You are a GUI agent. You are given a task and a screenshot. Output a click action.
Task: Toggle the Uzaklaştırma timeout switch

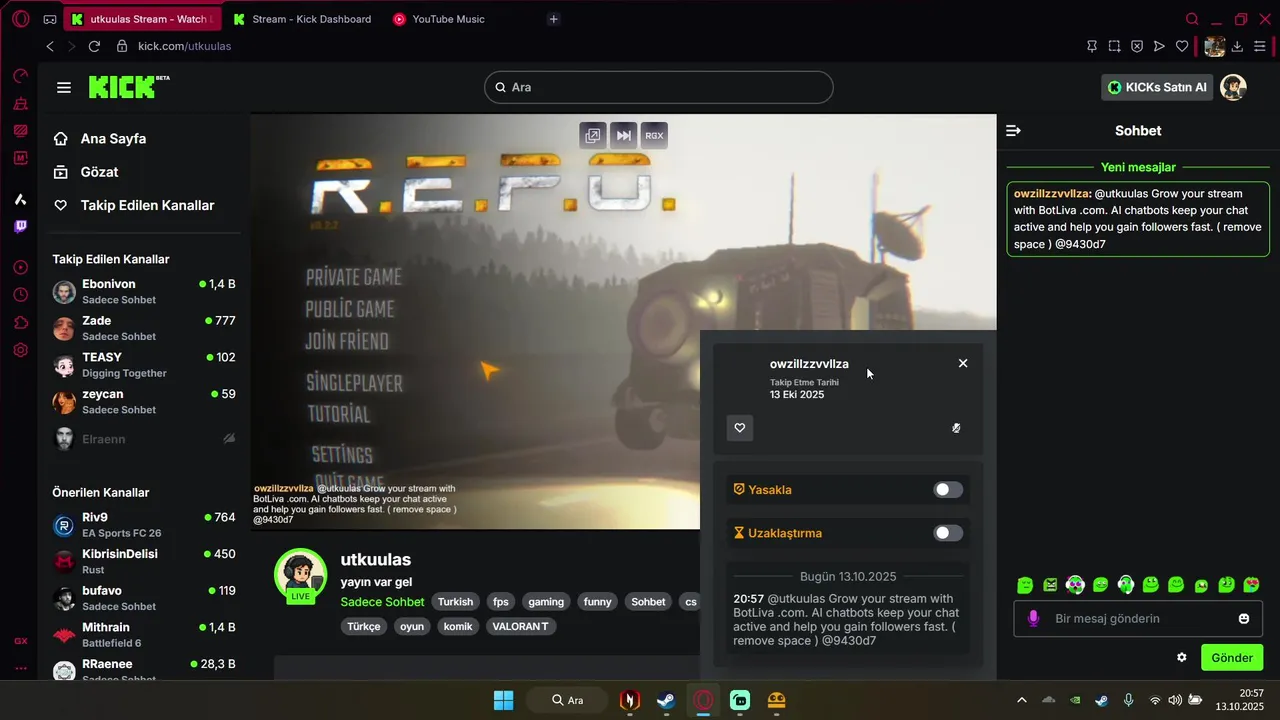(948, 533)
